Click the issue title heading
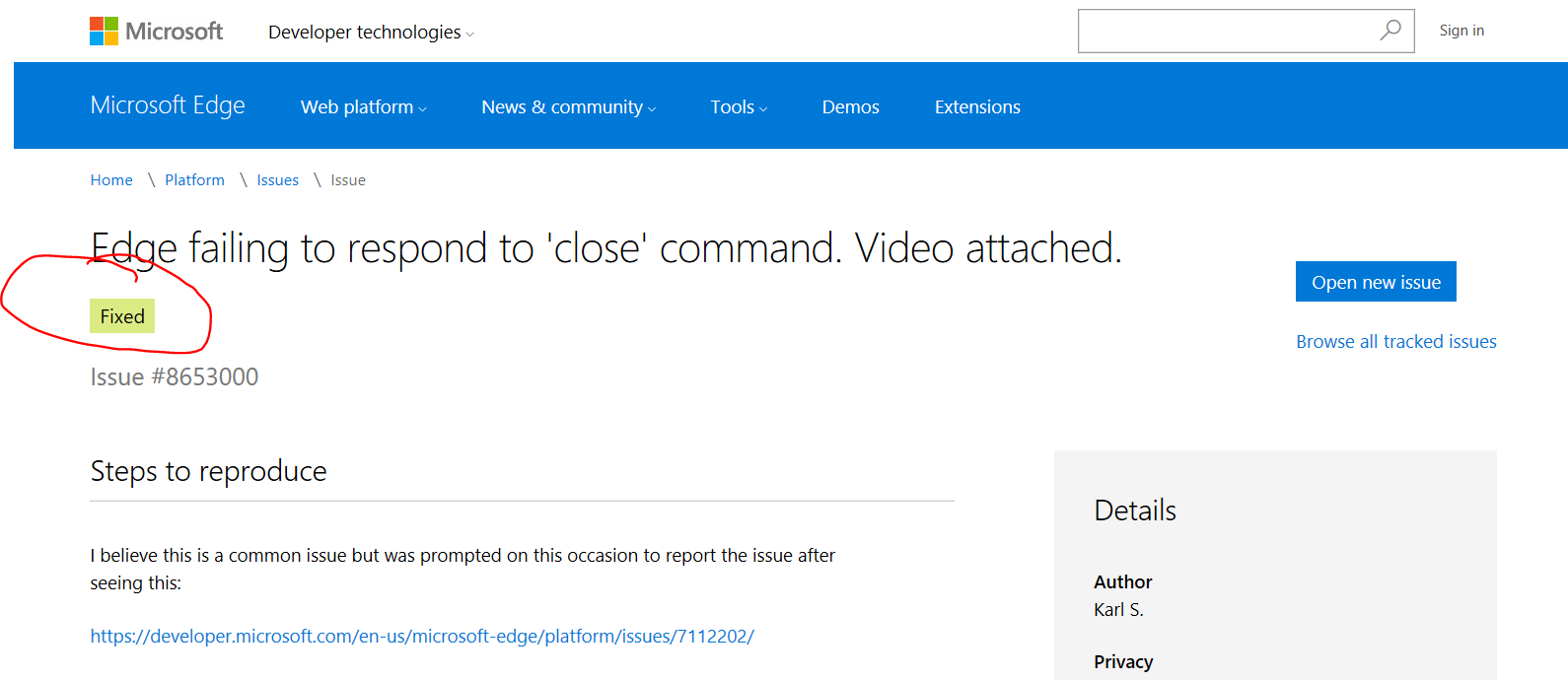Viewport: 1568px width, 680px height. (x=606, y=248)
